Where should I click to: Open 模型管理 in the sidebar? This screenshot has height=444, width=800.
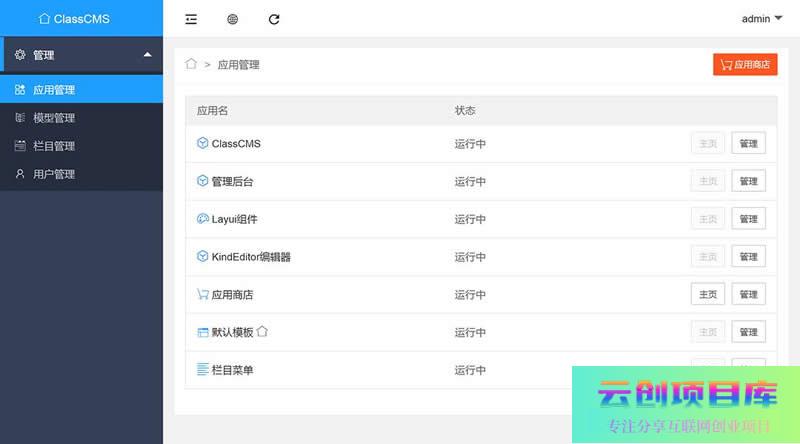click(x=54, y=118)
